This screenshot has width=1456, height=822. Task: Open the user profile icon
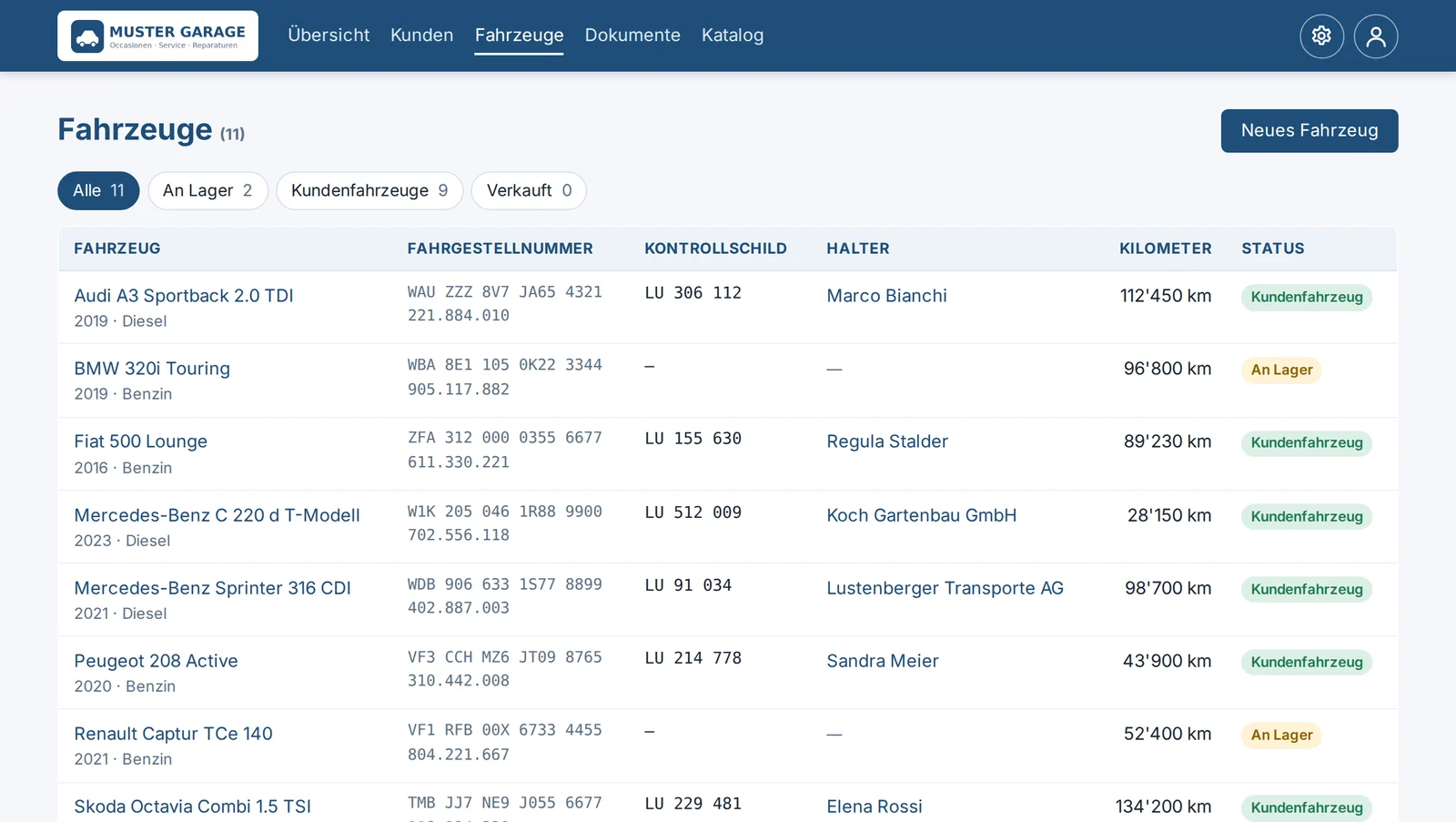click(1376, 36)
